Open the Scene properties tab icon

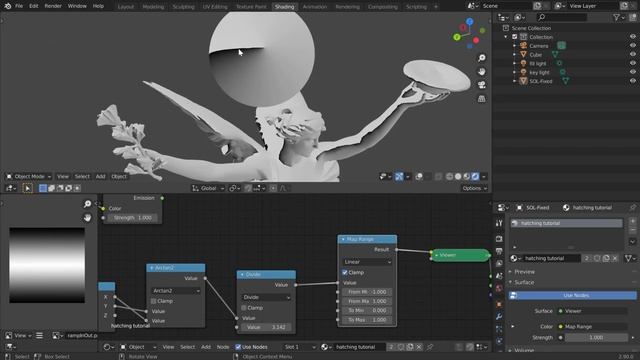(499, 276)
